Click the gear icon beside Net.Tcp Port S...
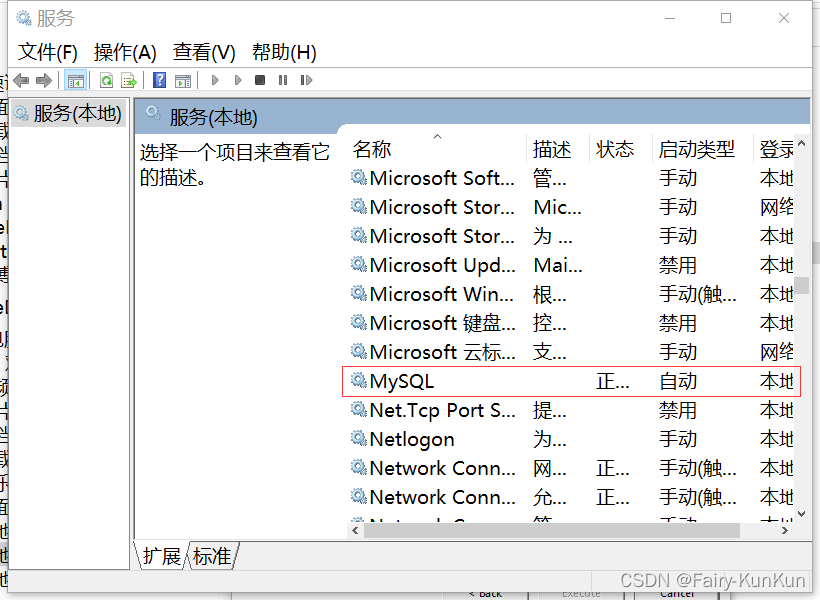This screenshot has width=820, height=600. pos(359,409)
